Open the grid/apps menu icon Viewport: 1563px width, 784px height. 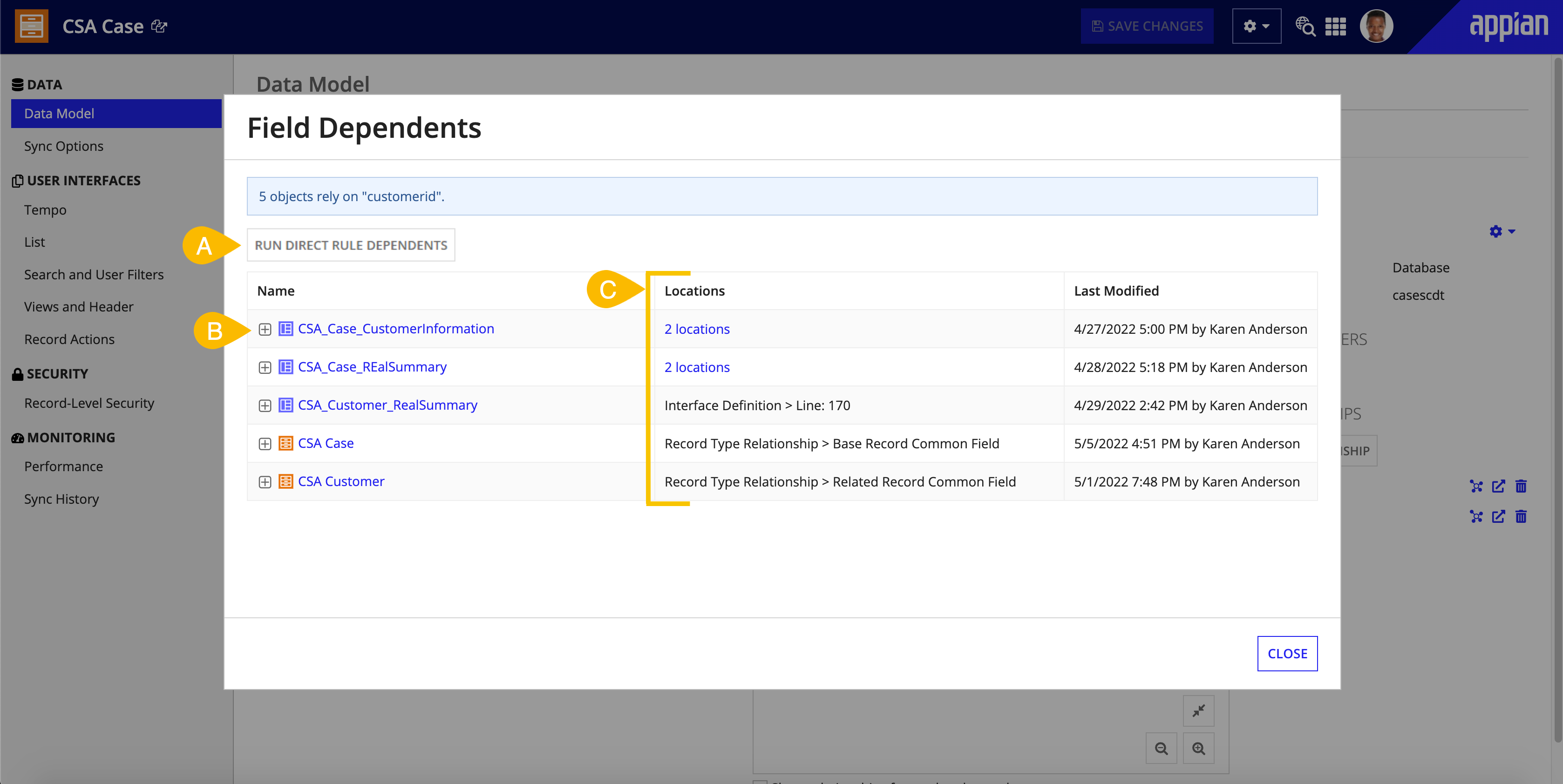[1339, 27]
